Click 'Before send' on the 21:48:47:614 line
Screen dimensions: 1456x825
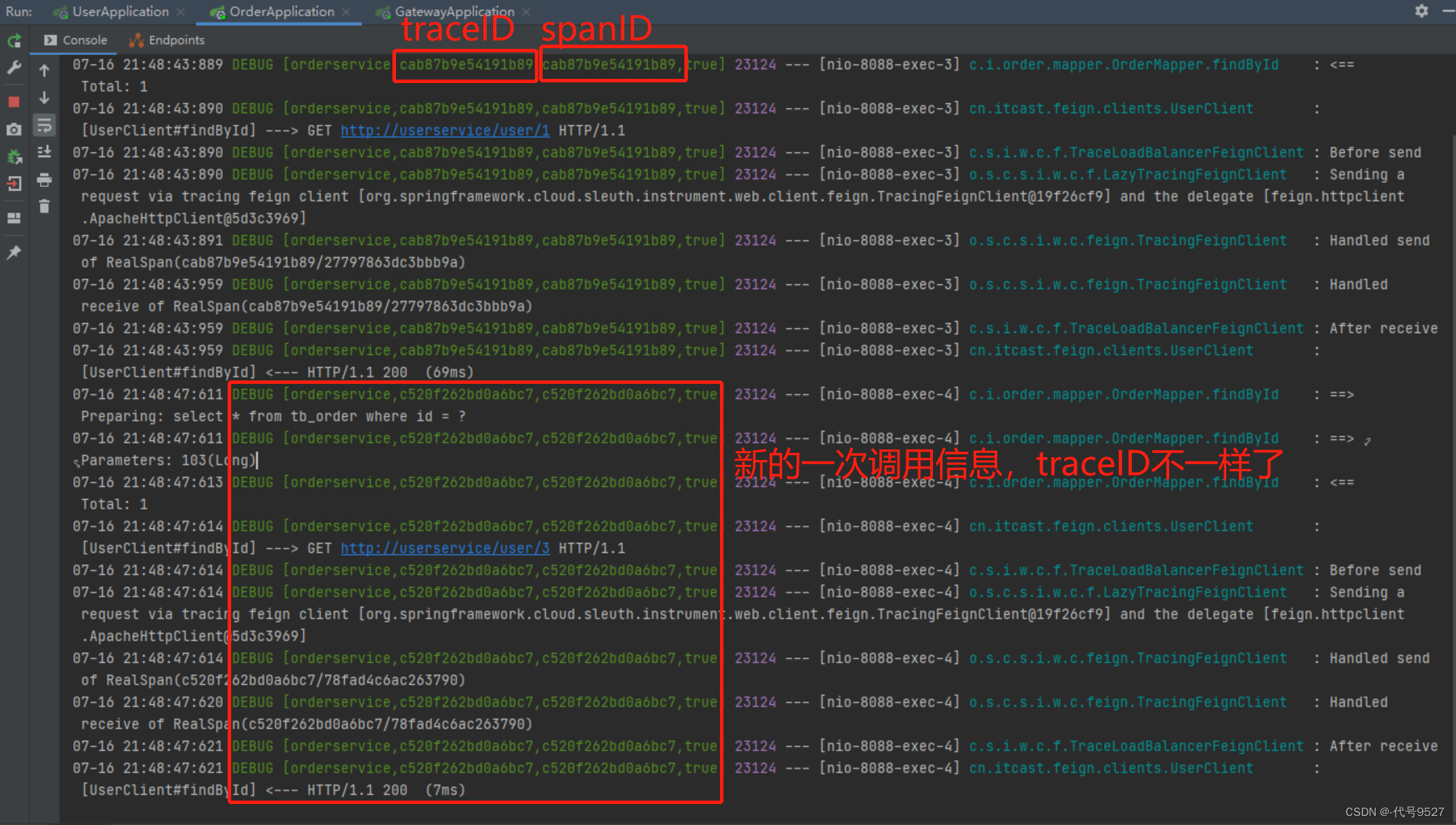(1375, 570)
